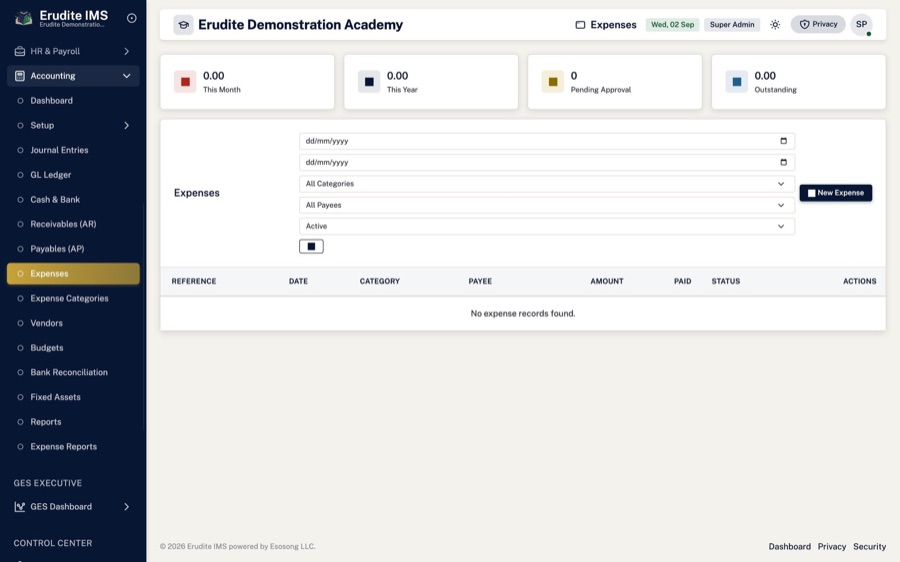900x562 pixels.
Task: Click the Erudite IMS logo icon
Action: point(24,18)
